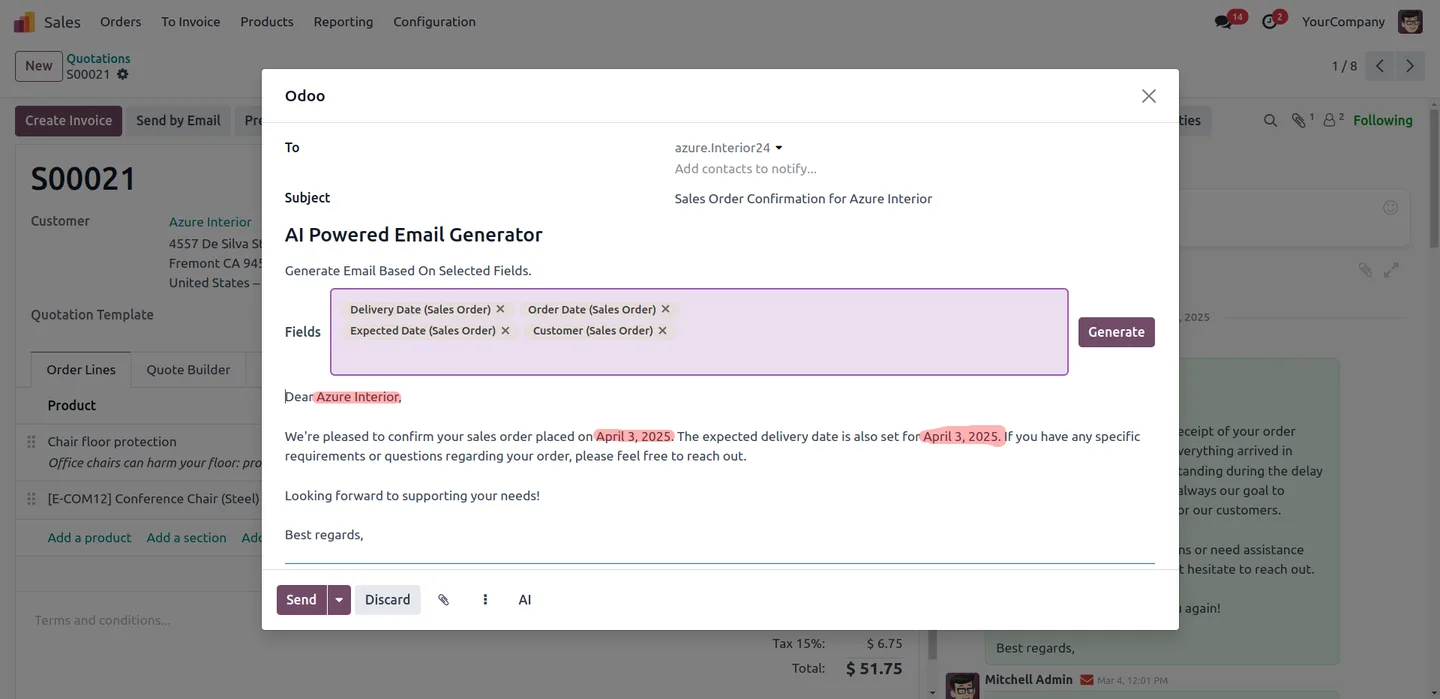Open the three-dot more options menu

point(485,600)
